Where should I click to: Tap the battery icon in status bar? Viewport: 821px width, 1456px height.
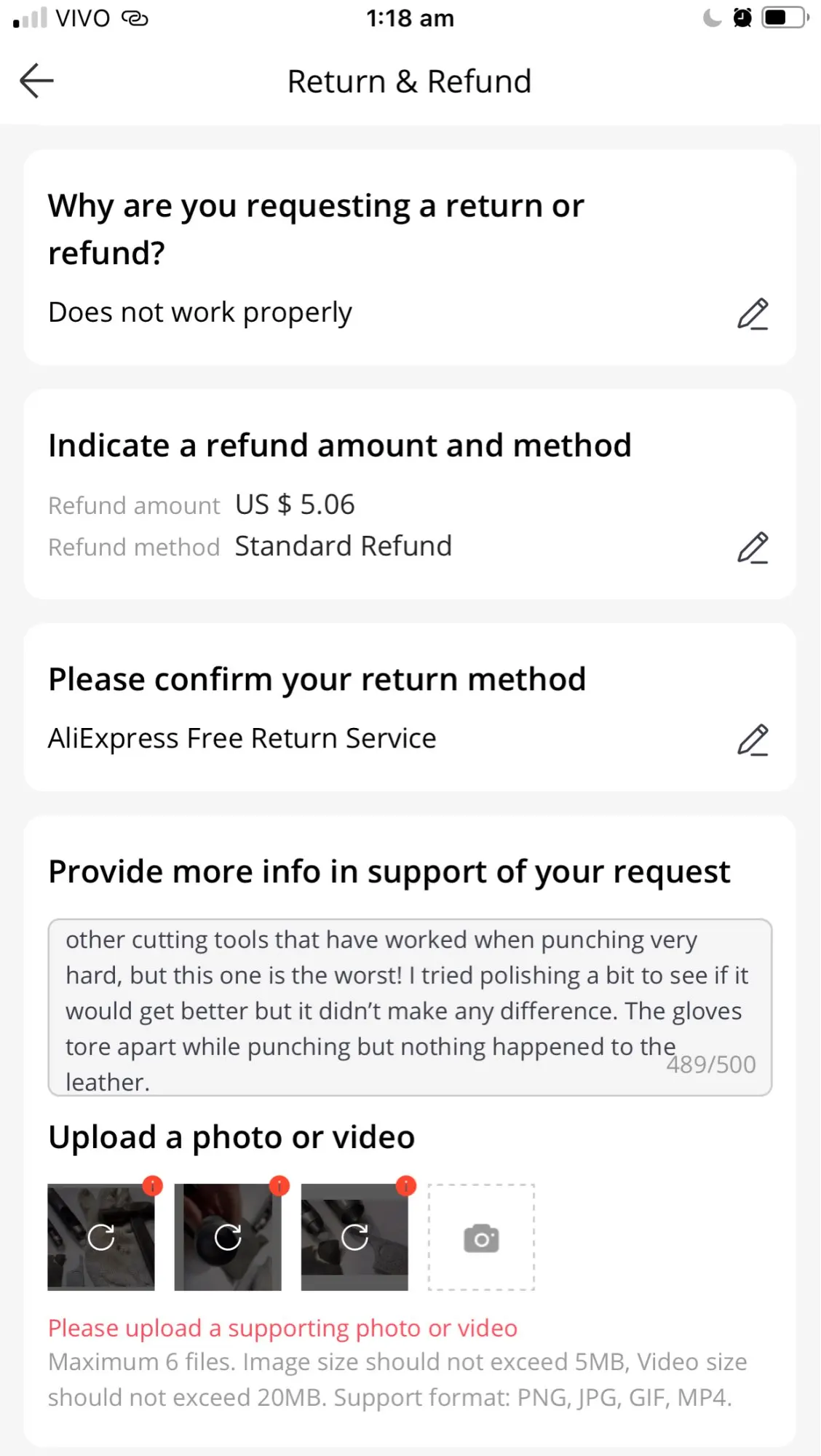784,17
